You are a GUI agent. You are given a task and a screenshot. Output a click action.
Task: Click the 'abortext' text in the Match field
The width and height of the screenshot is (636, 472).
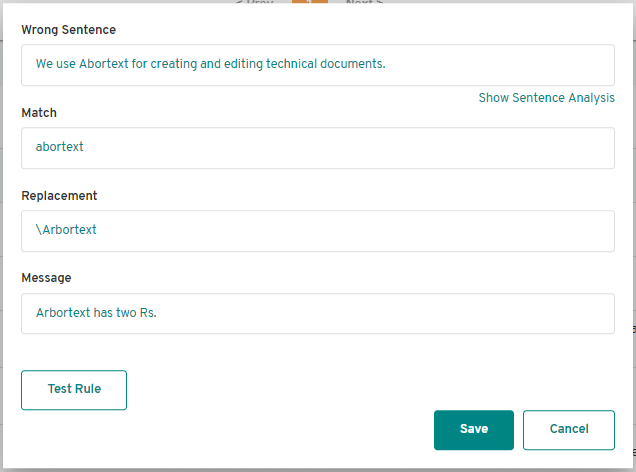pyautogui.click(x=60, y=146)
